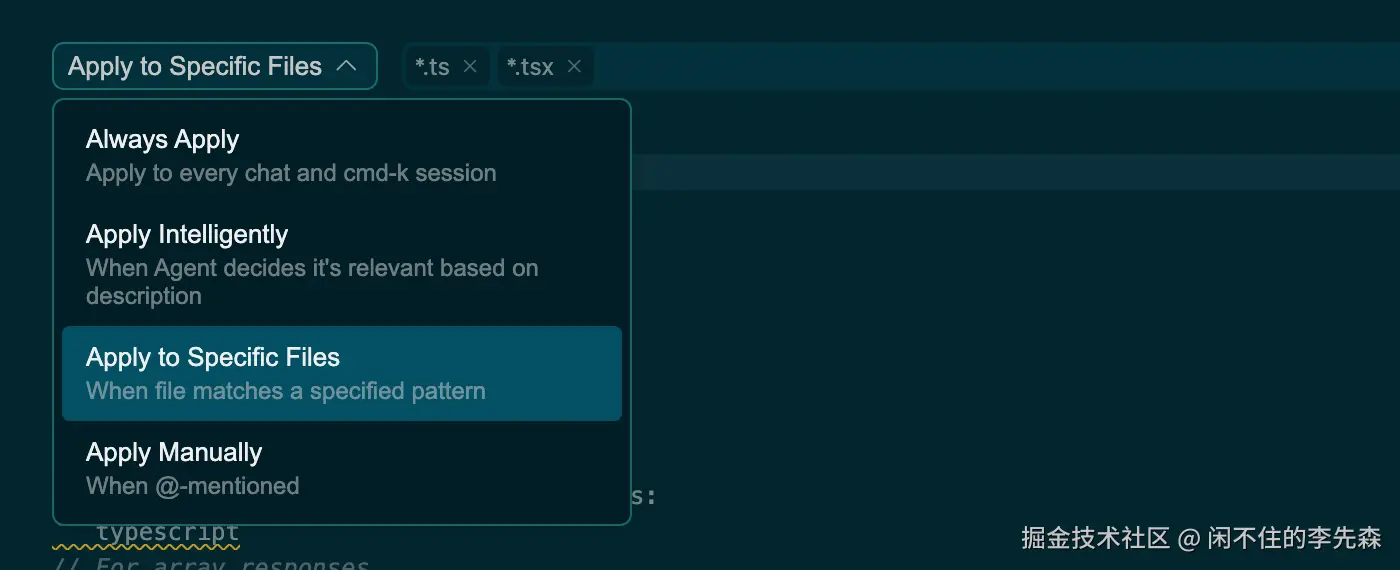The image size is (1400, 570).
Task: Click the "Apply to Specific Files" dropdown button label
Action: 195,67
